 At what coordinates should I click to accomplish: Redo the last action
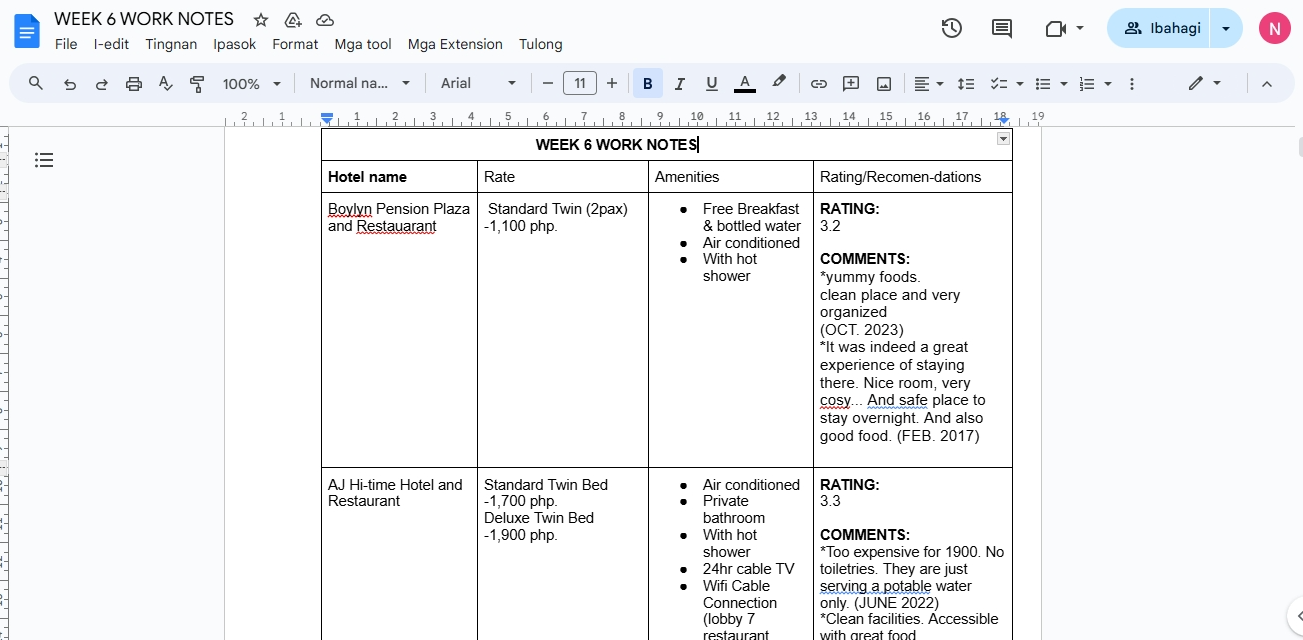[x=101, y=84]
